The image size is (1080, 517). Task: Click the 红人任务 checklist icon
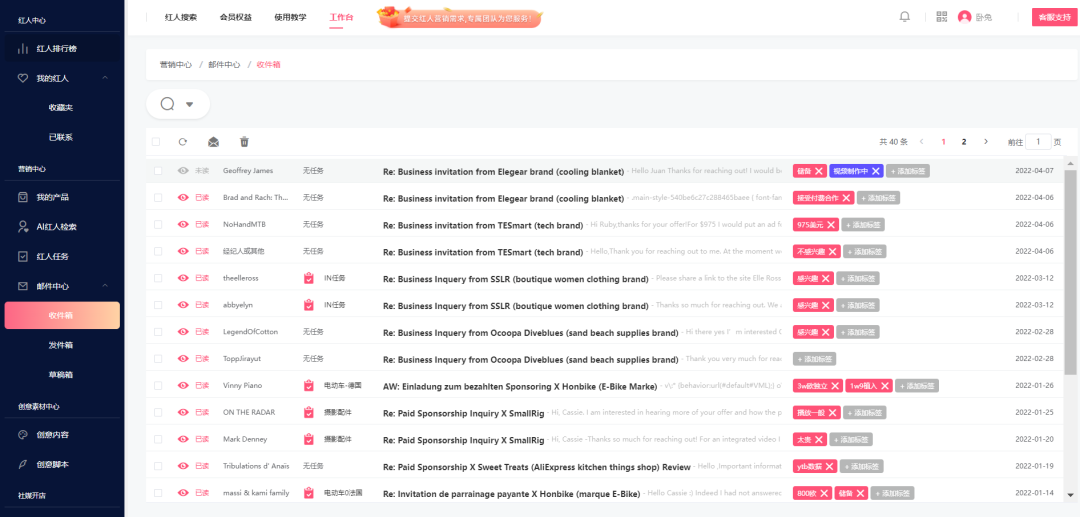(23, 257)
